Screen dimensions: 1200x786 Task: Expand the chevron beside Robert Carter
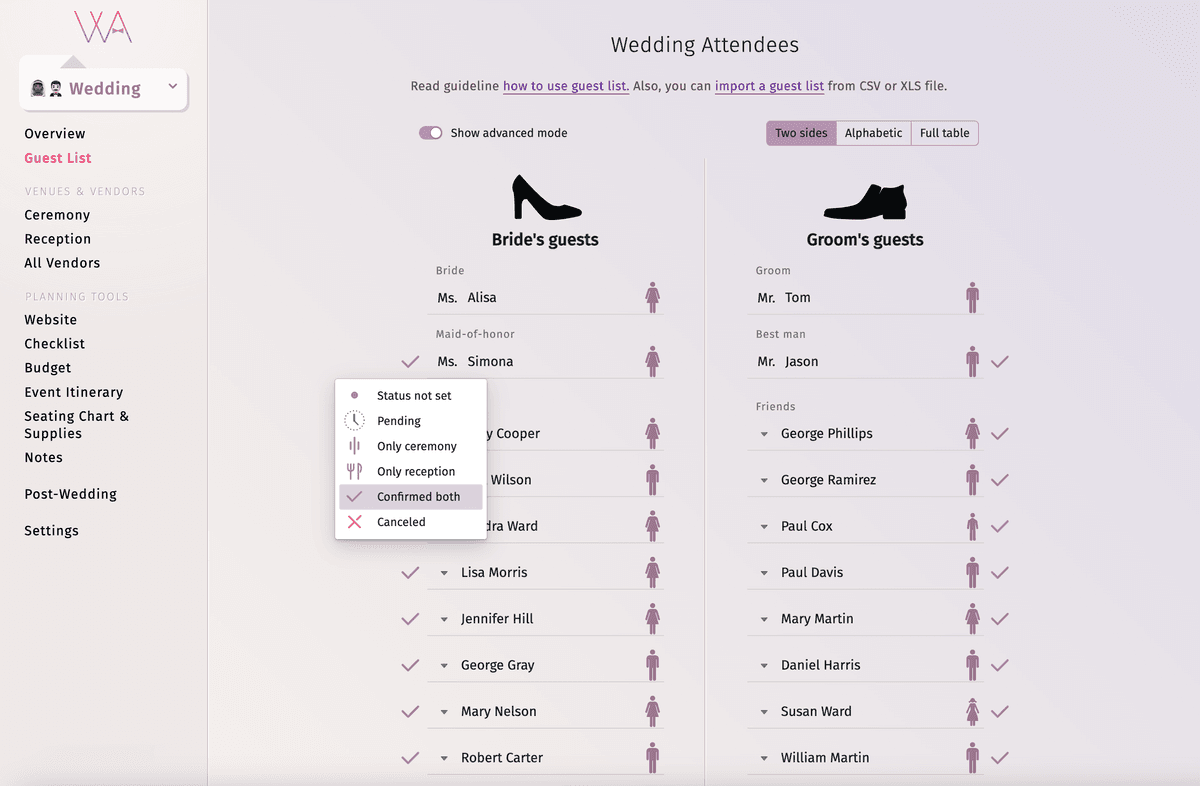[443, 757]
